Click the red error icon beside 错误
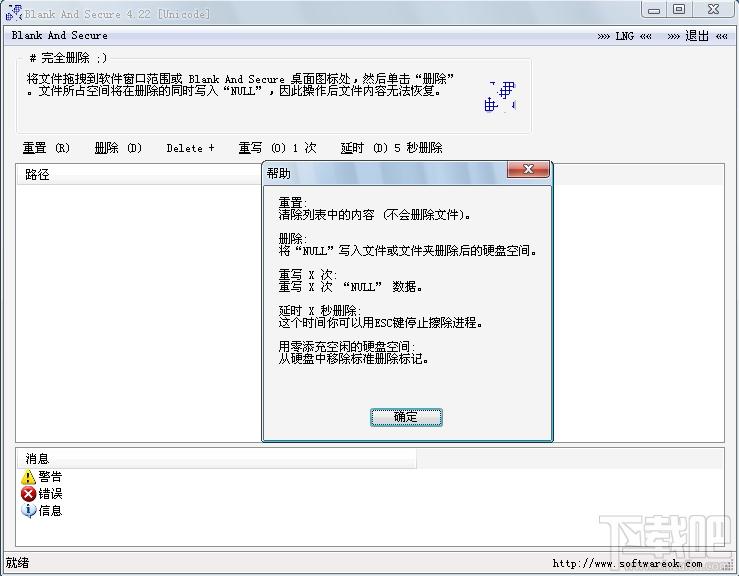The height and width of the screenshot is (576, 739). click(28, 494)
